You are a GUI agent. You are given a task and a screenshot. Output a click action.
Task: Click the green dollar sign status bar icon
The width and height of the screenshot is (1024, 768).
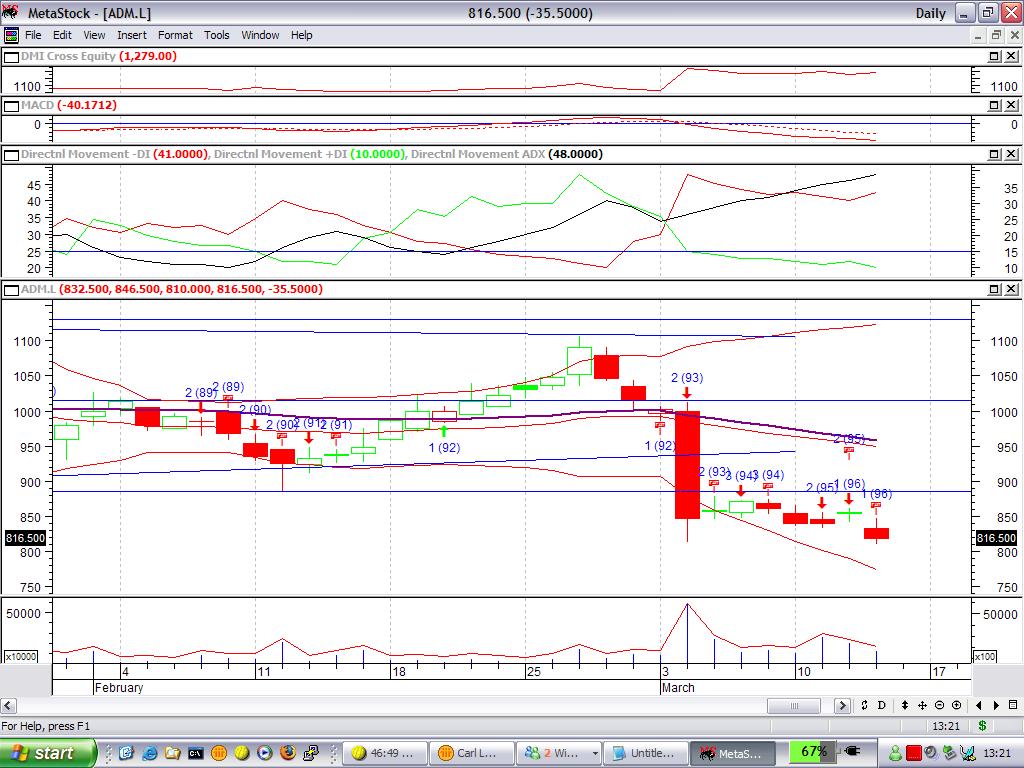982,726
